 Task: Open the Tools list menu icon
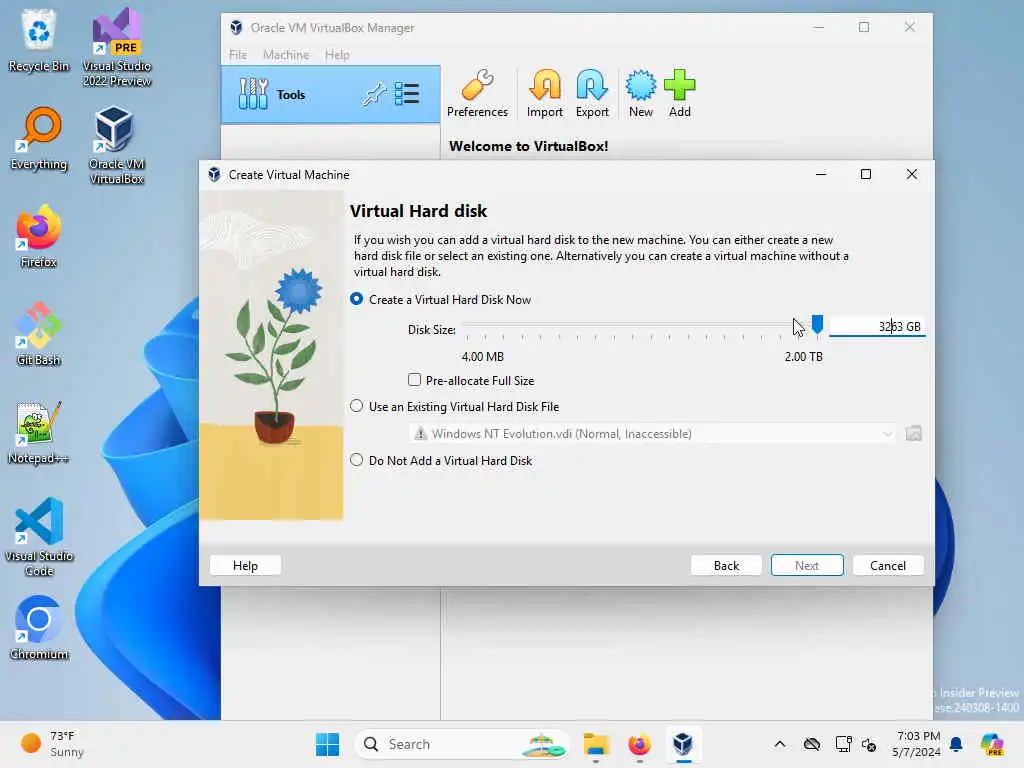tap(407, 94)
